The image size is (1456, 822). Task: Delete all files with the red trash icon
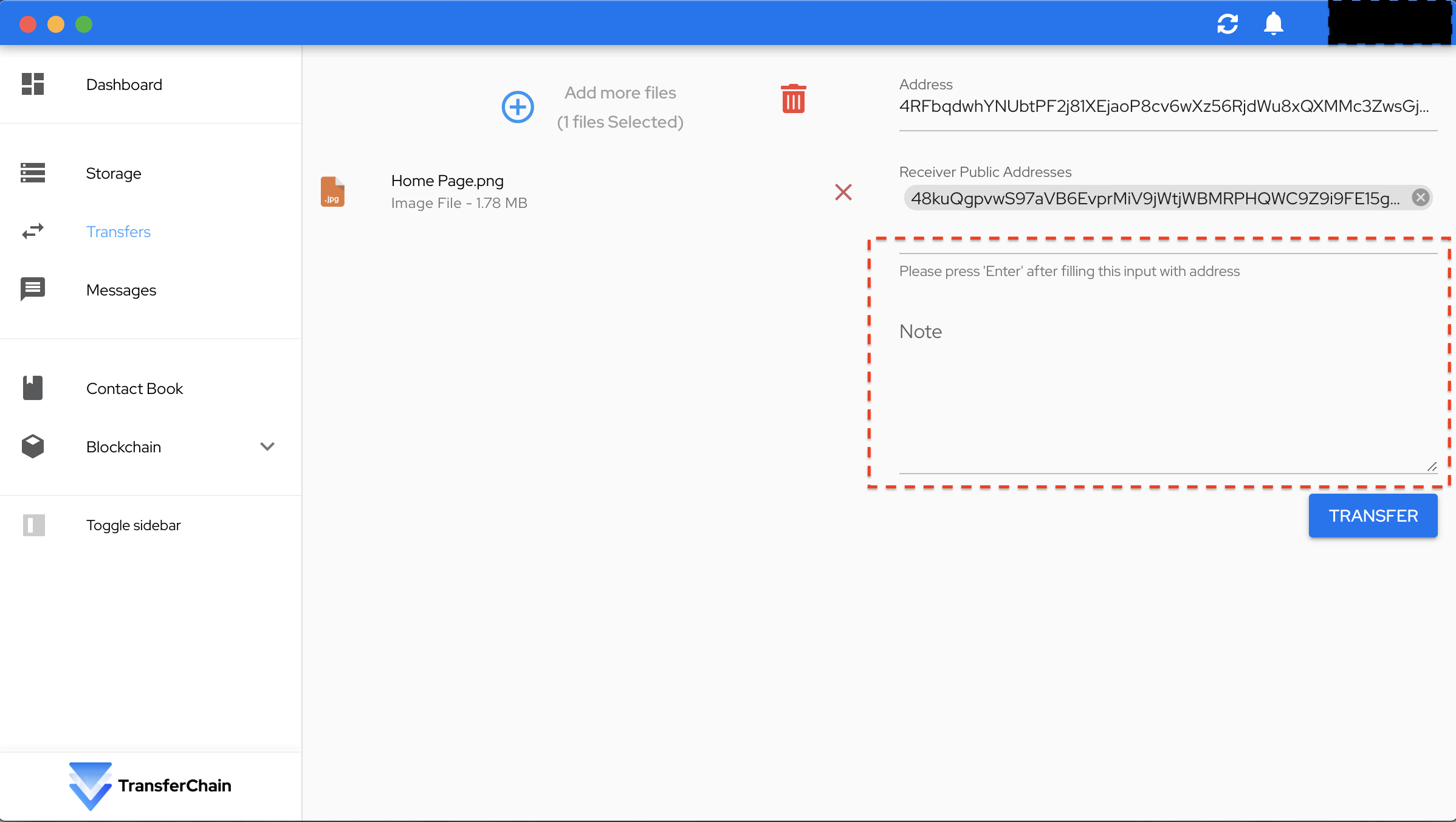794,98
